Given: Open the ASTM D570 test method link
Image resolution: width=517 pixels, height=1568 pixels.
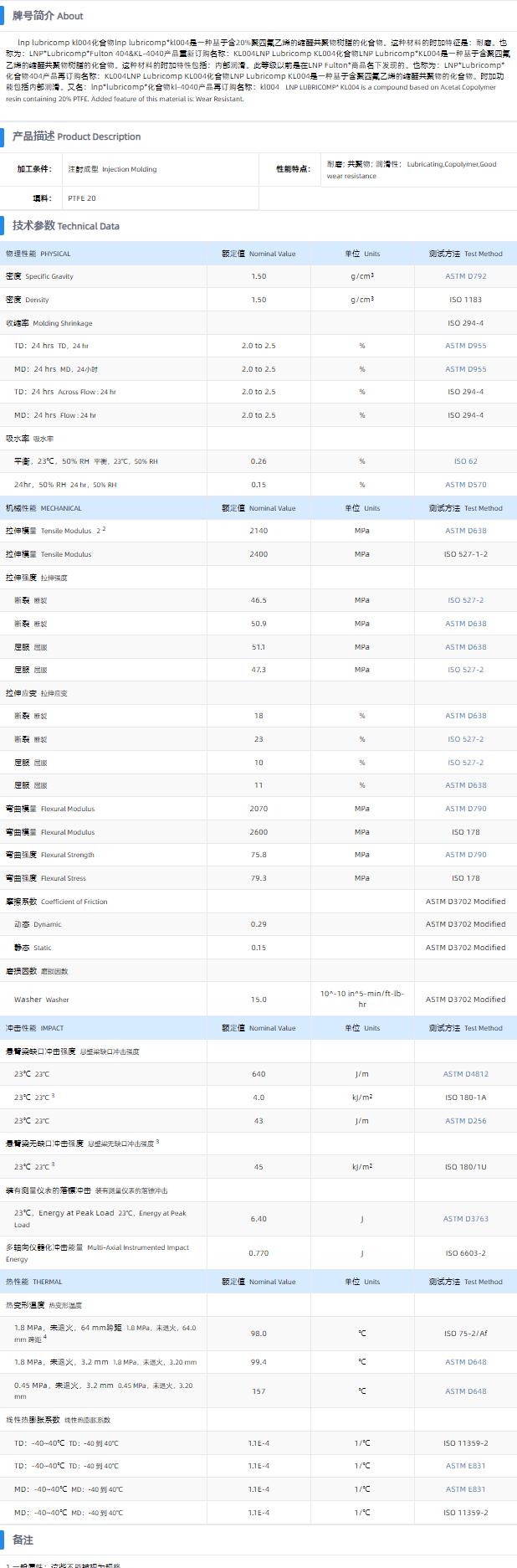Looking at the screenshot, I should [x=465, y=485].
